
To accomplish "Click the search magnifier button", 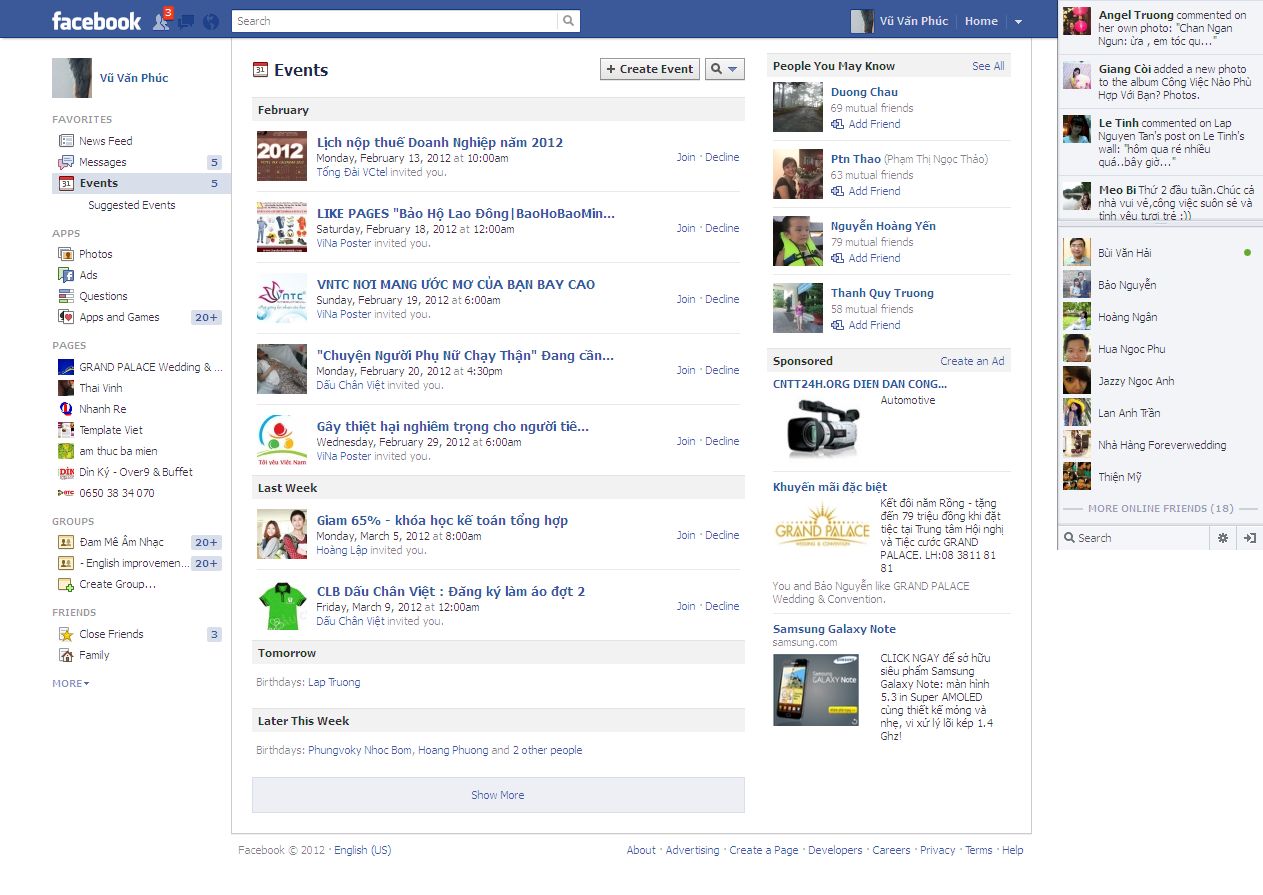I will [x=569, y=20].
